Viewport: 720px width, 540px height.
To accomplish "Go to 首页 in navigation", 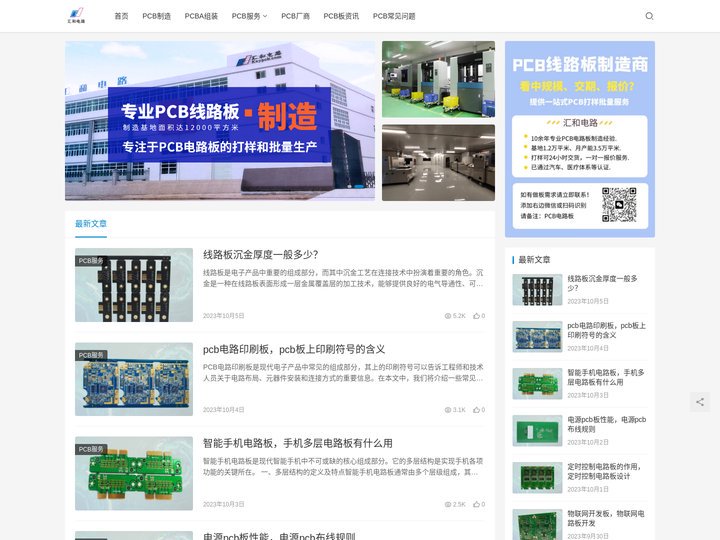I will [x=121, y=16].
